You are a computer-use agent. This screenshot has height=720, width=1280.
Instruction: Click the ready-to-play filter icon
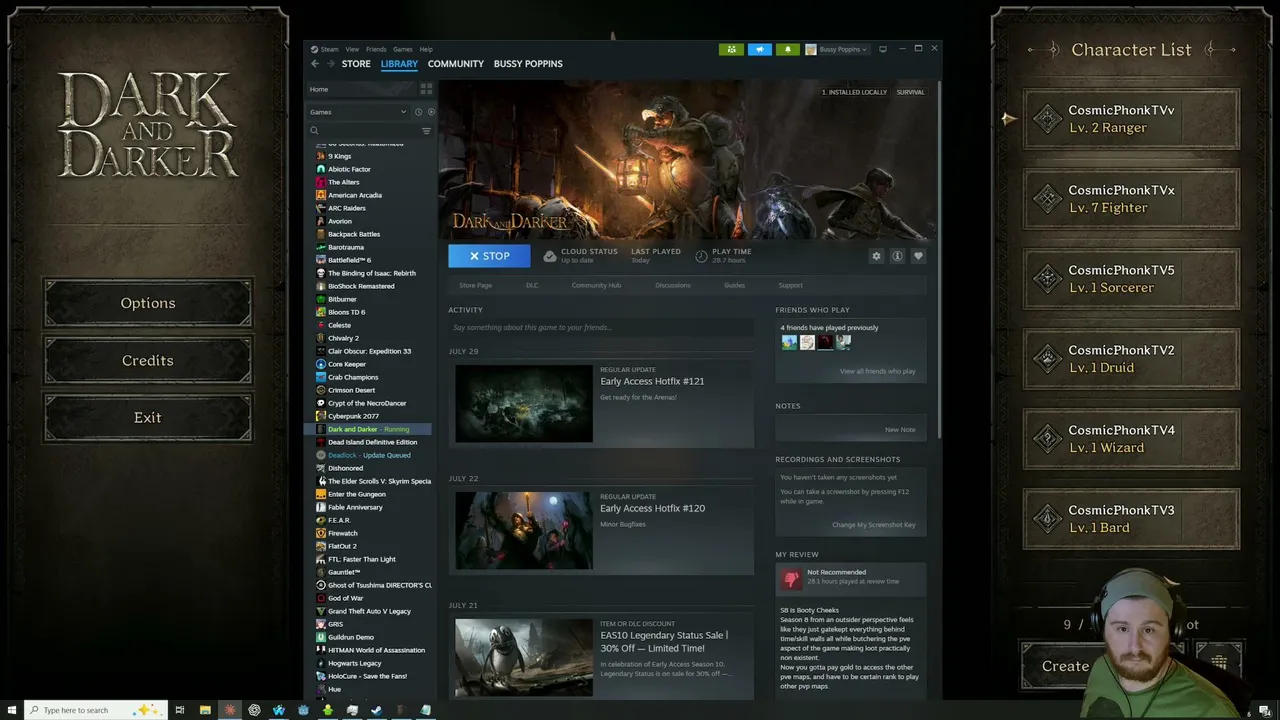pyautogui.click(x=430, y=112)
